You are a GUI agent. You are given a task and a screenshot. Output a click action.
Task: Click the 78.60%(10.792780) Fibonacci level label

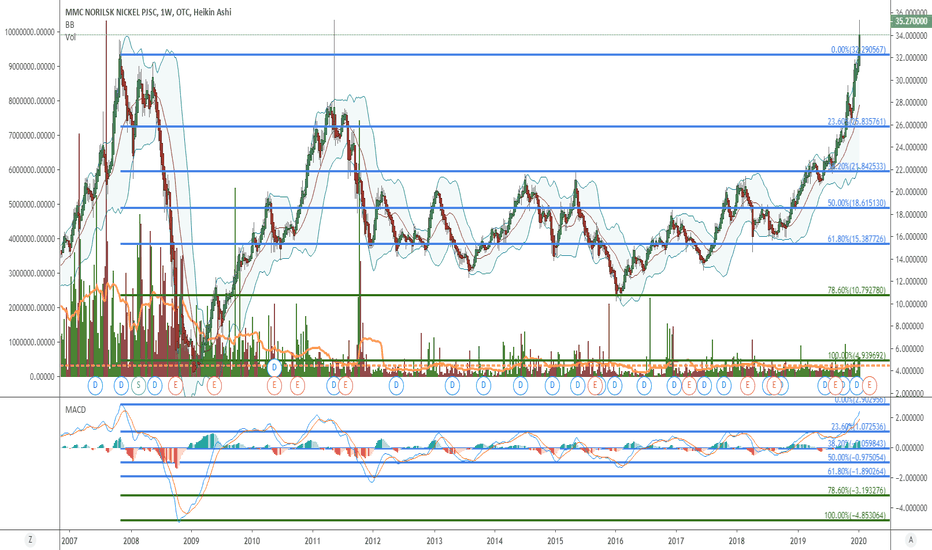857,290
